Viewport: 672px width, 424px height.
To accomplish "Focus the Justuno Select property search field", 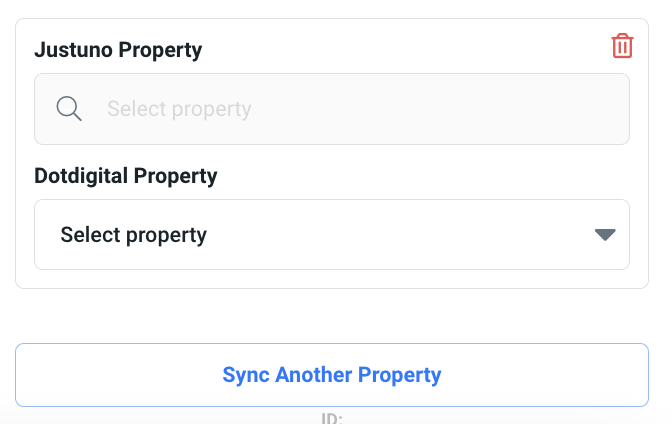I will (331, 108).
